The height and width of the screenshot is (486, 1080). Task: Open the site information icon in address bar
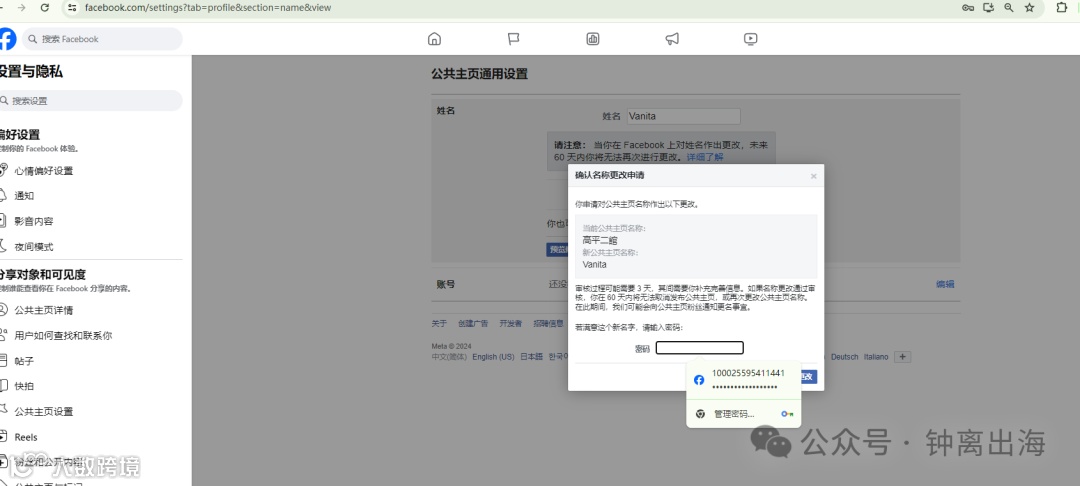coord(72,7)
